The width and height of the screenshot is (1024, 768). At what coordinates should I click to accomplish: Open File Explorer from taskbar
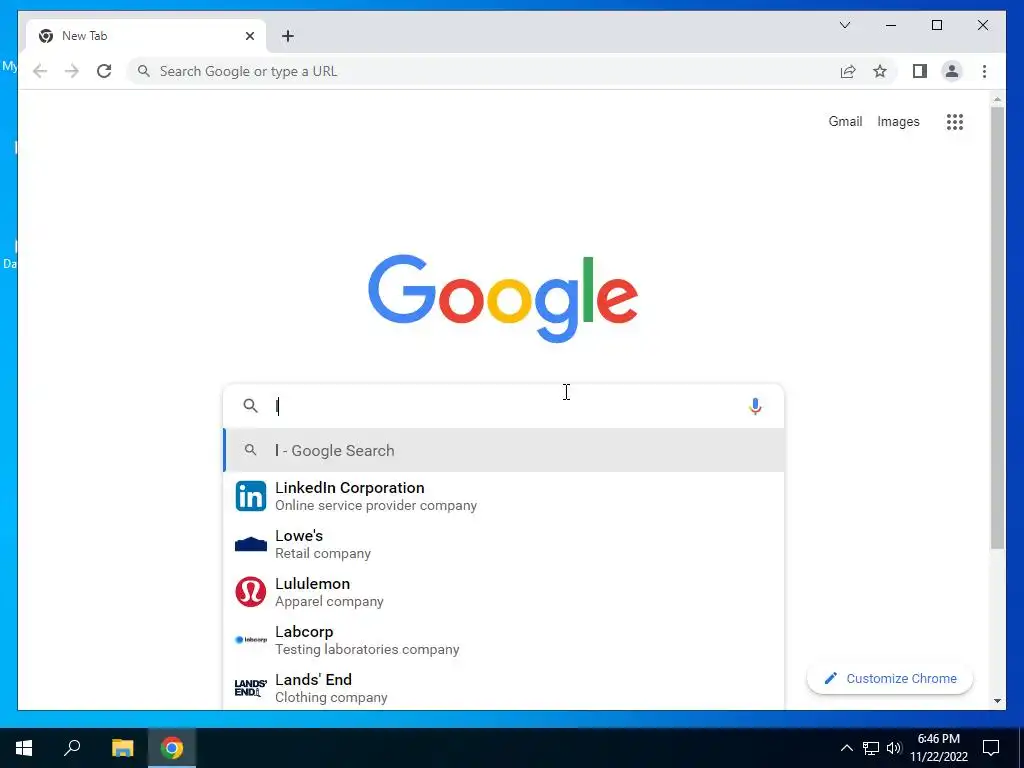122,748
